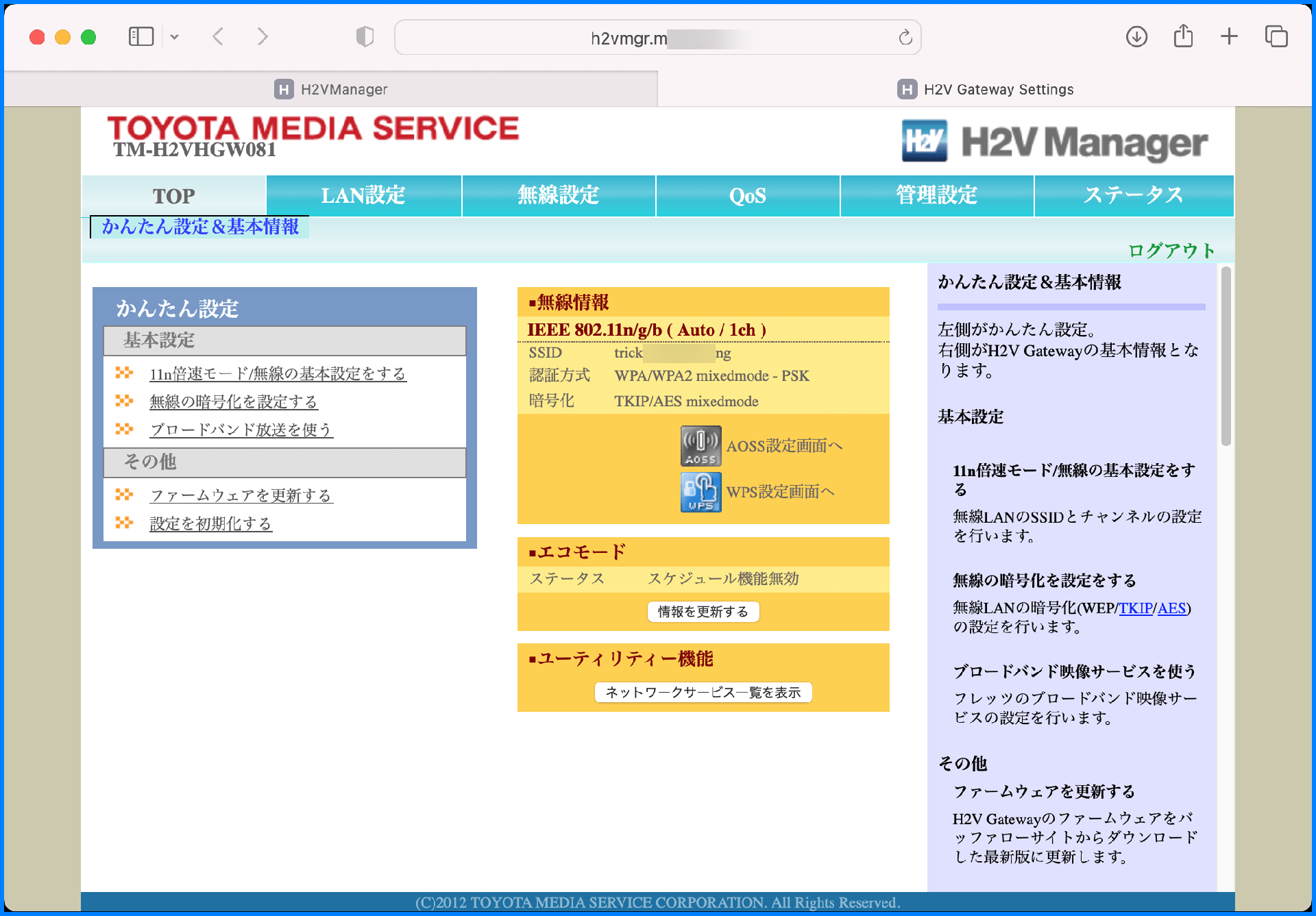Viewport: 1316px width, 916px height.
Task: Open the ステータス navigation tab
Action: pyautogui.click(x=1134, y=196)
